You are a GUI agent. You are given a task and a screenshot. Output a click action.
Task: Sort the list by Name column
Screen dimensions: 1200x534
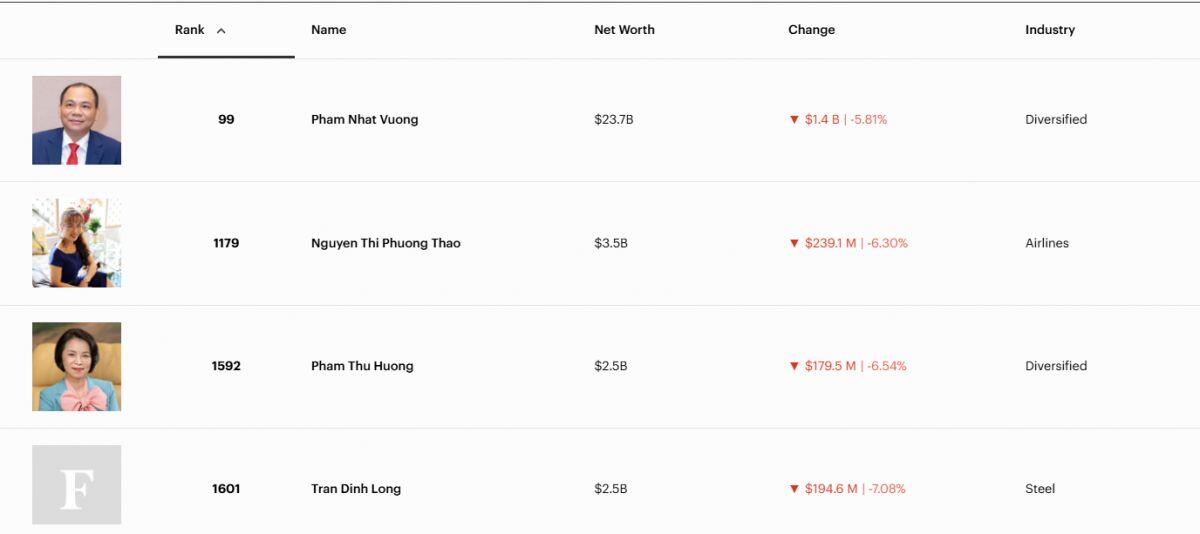pos(328,30)
